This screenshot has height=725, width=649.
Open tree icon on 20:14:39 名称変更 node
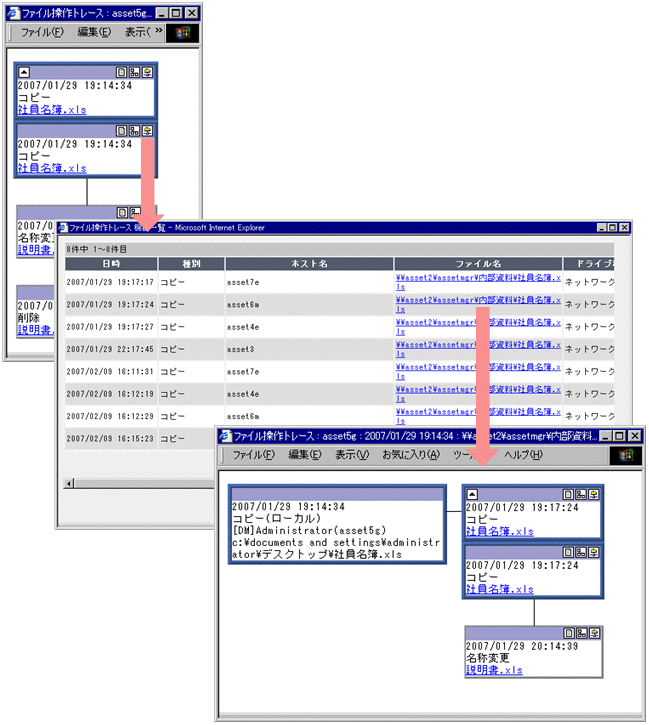[x=582, y=633]
